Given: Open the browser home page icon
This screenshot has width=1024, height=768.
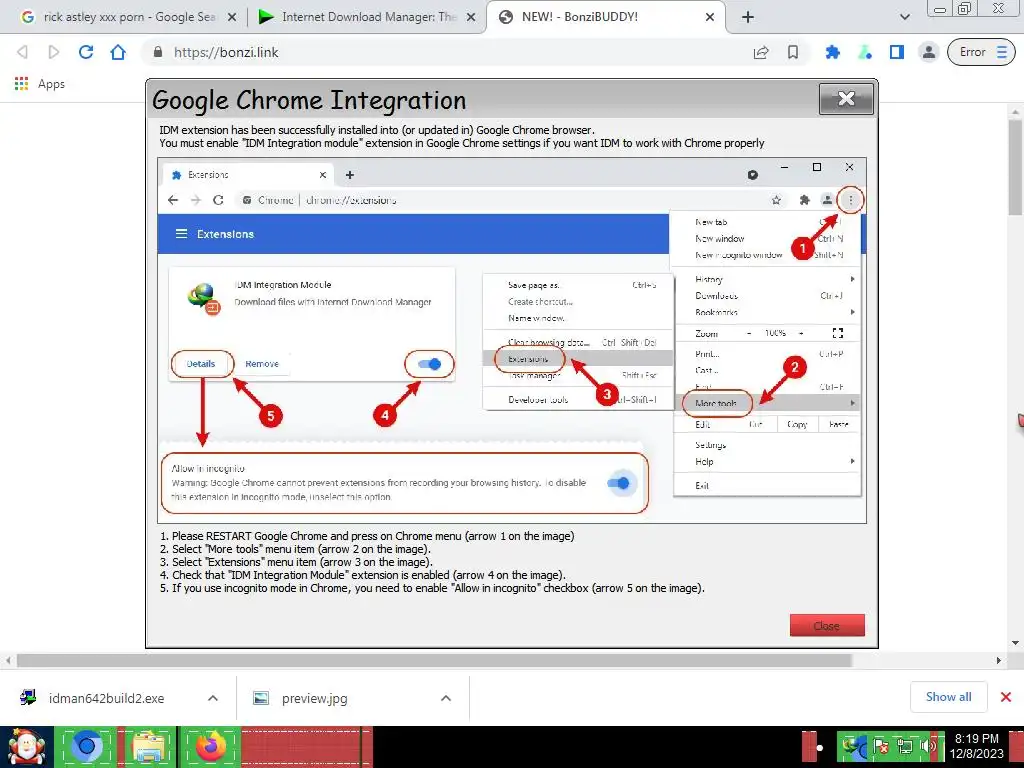Looking at the screenshot, I should click(118, 52).
